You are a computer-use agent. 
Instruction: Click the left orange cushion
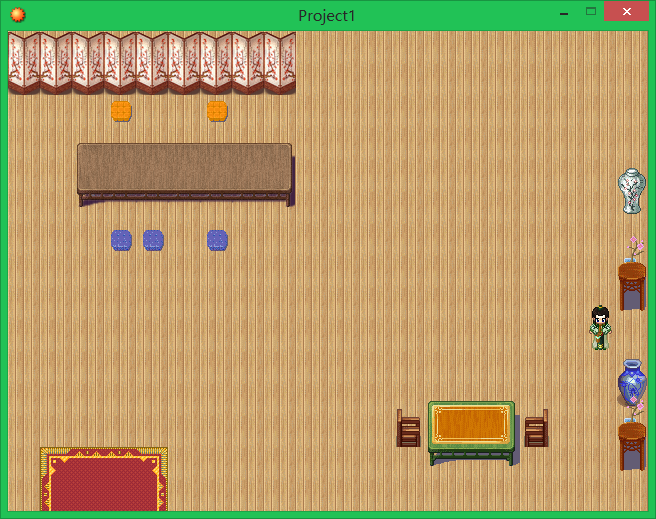121,111
